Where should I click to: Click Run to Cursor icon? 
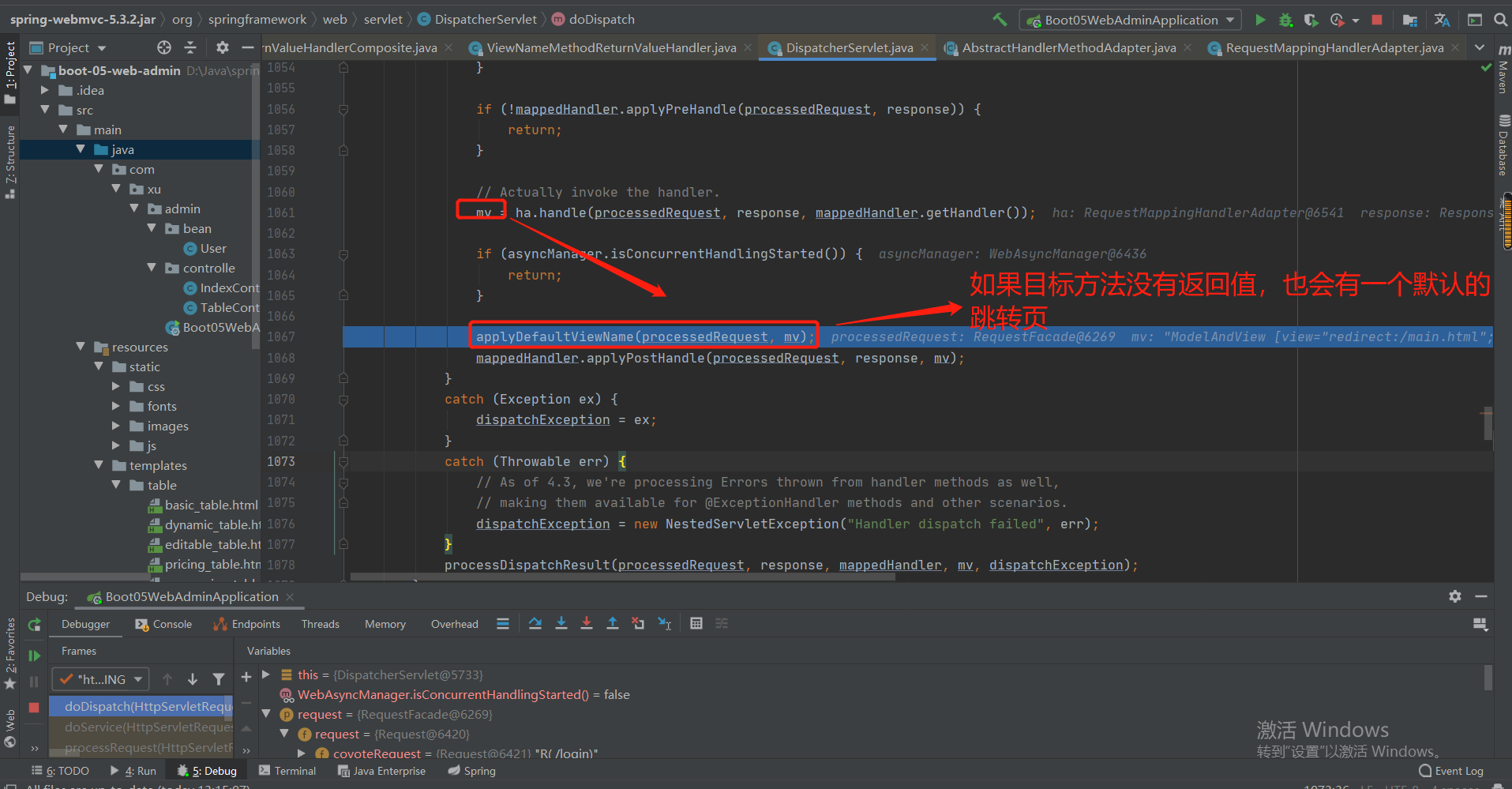pos(665,623)
